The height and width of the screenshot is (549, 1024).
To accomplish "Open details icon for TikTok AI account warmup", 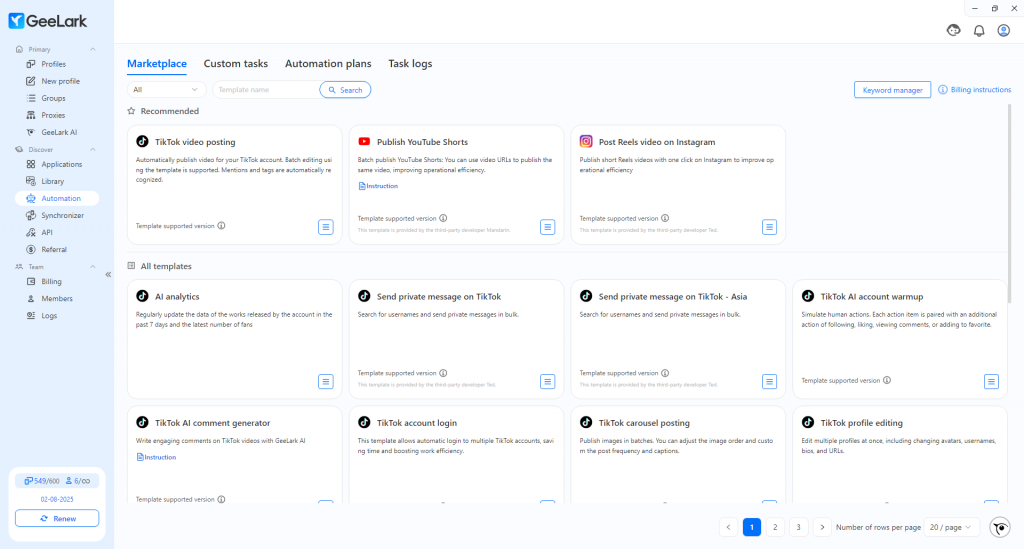I will click(x=991, y=381).
